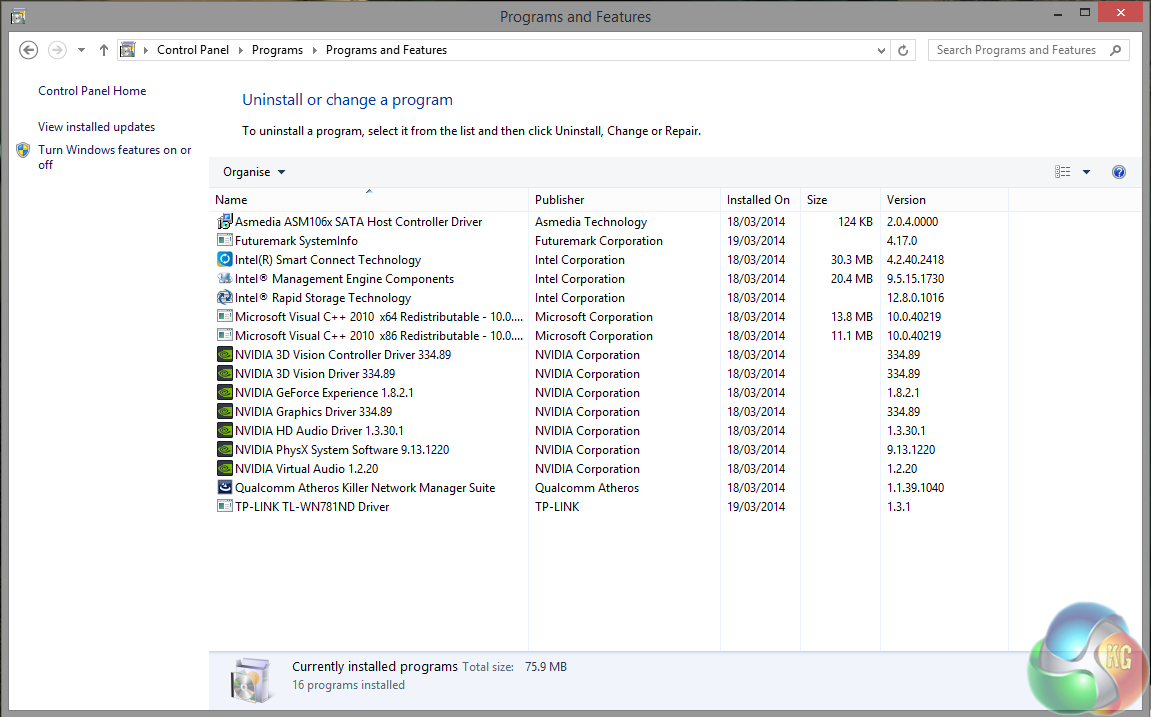Viewport: 1151px width, 717px height.
Task: Click the Futuremark Corporation publisher cell
Action: (x=598, y=241)
